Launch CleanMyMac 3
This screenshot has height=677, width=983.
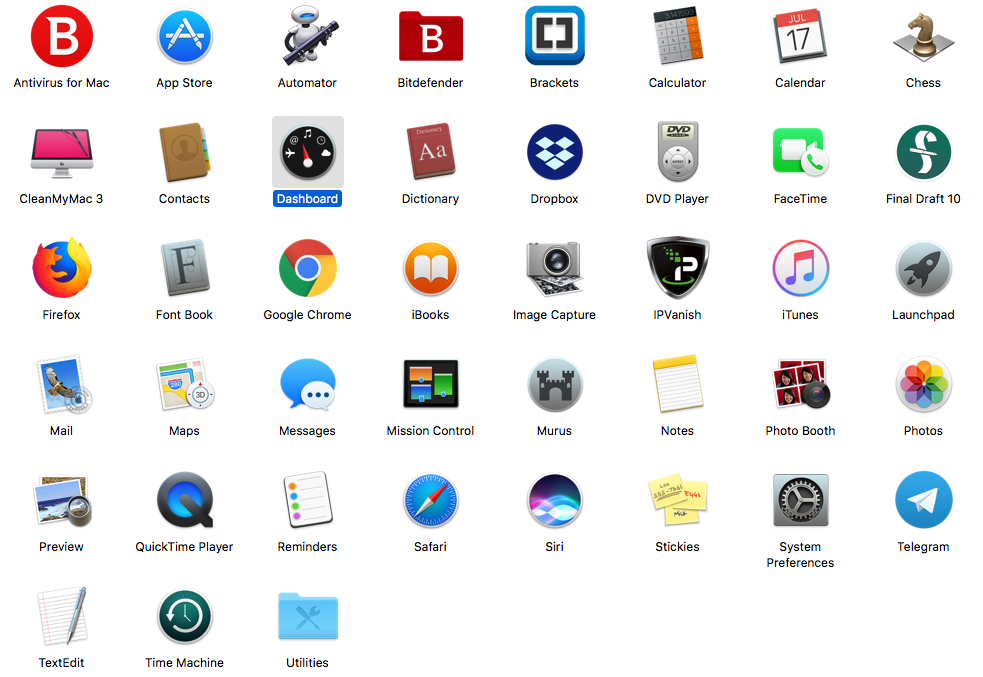tap(61, 152)
